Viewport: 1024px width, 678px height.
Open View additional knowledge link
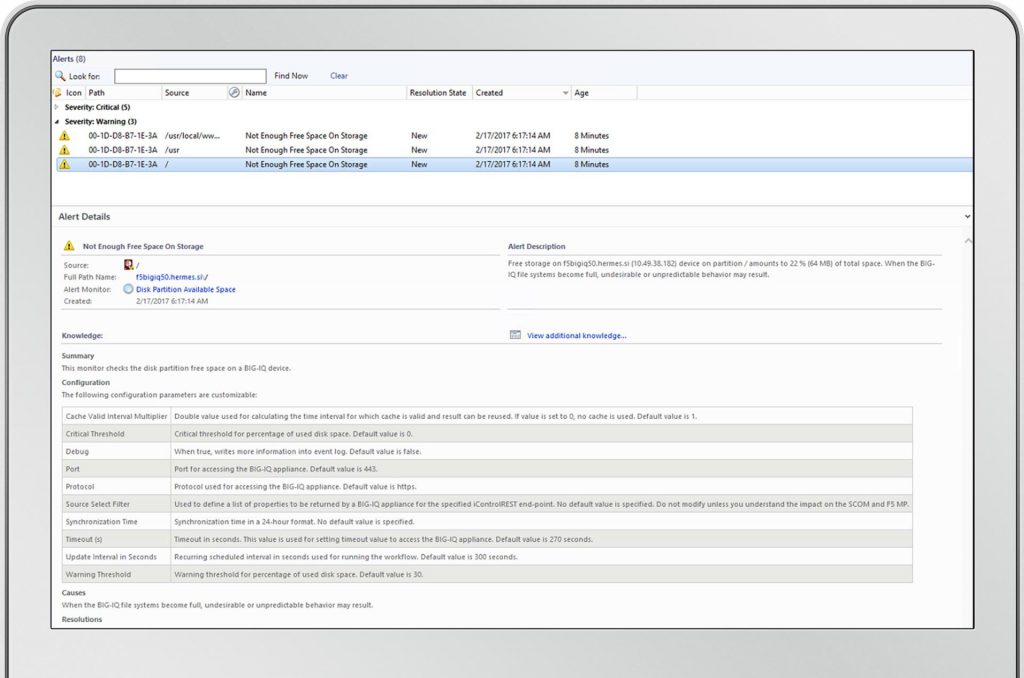tap(577, 336)
